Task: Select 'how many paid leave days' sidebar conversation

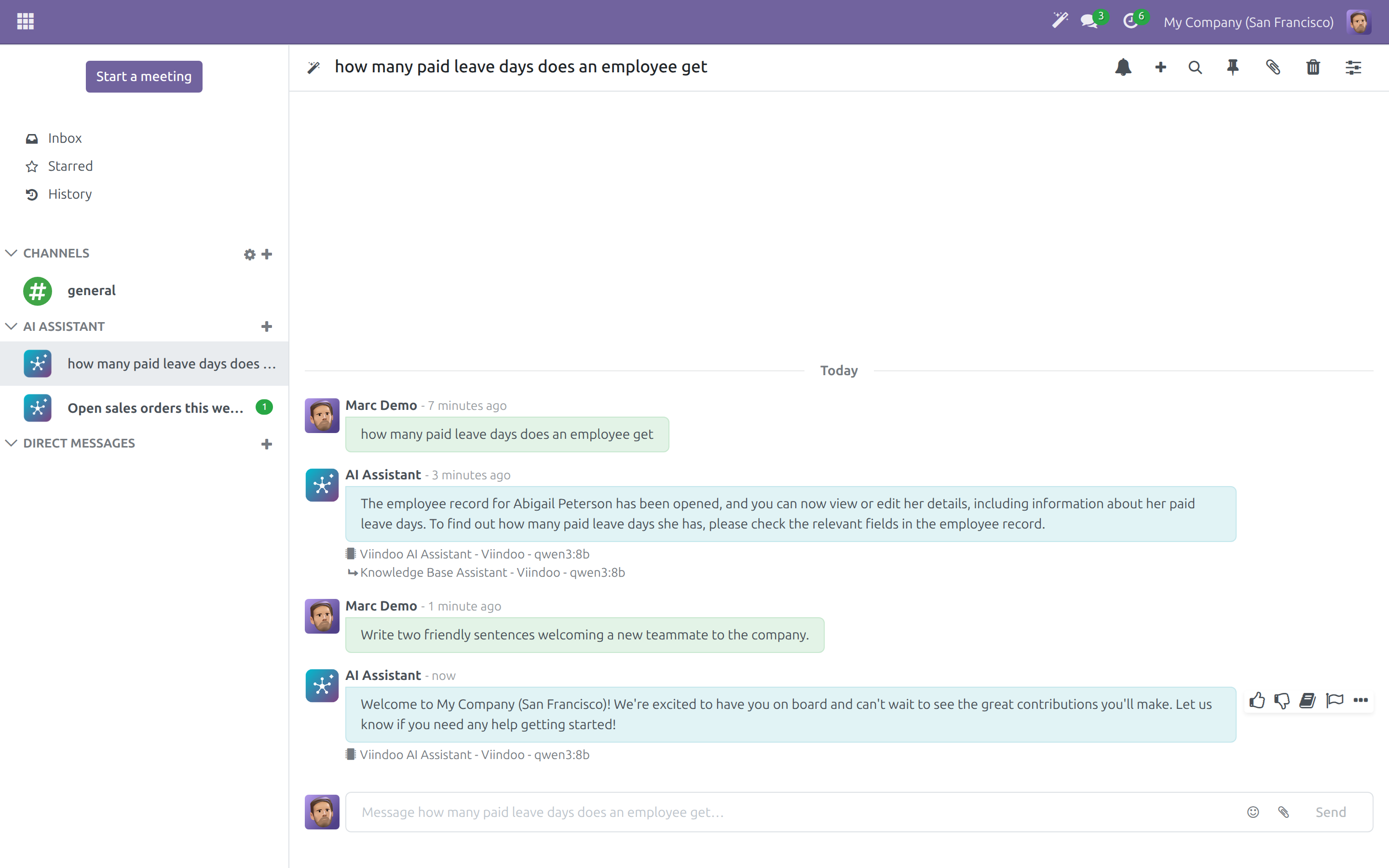Action: tap(145, 364)
